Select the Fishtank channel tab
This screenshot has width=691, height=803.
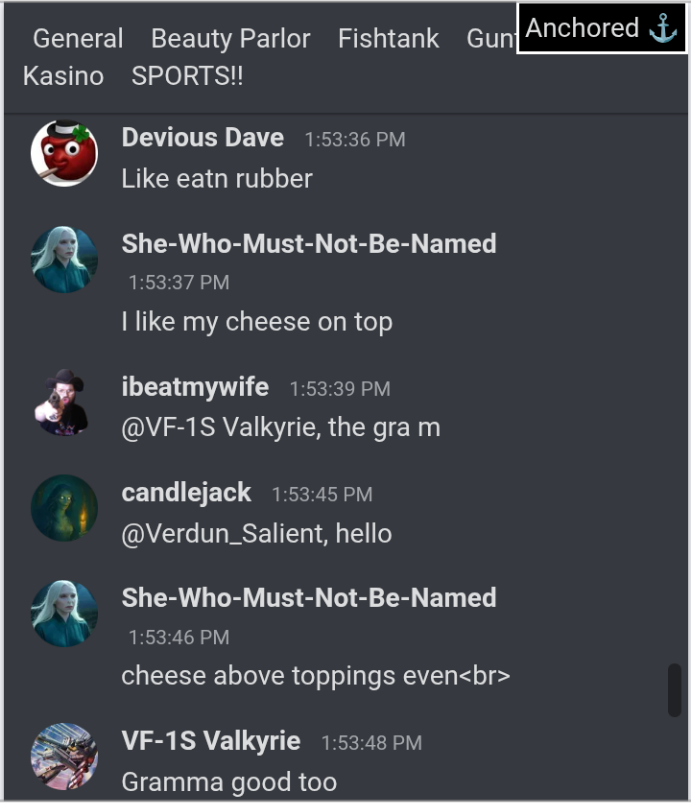coord(388,38)
